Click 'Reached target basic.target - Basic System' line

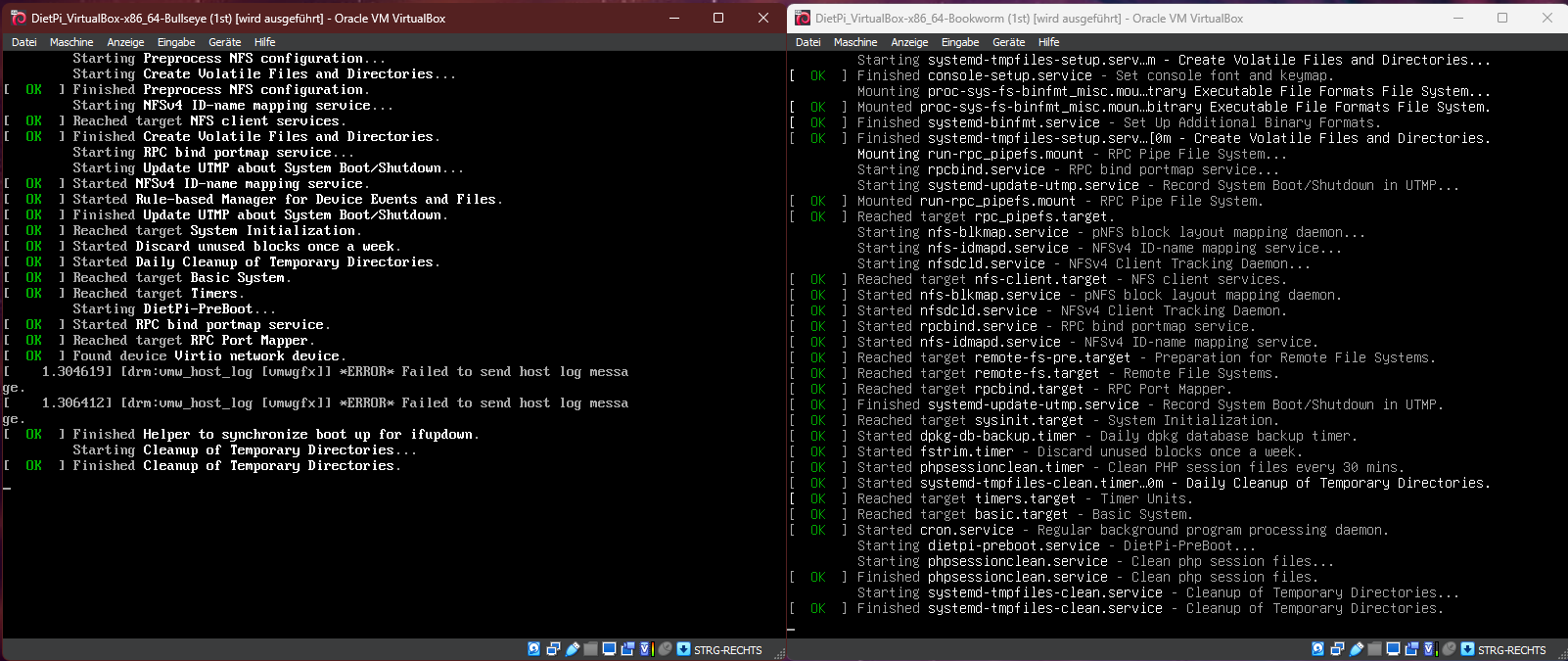992,514
